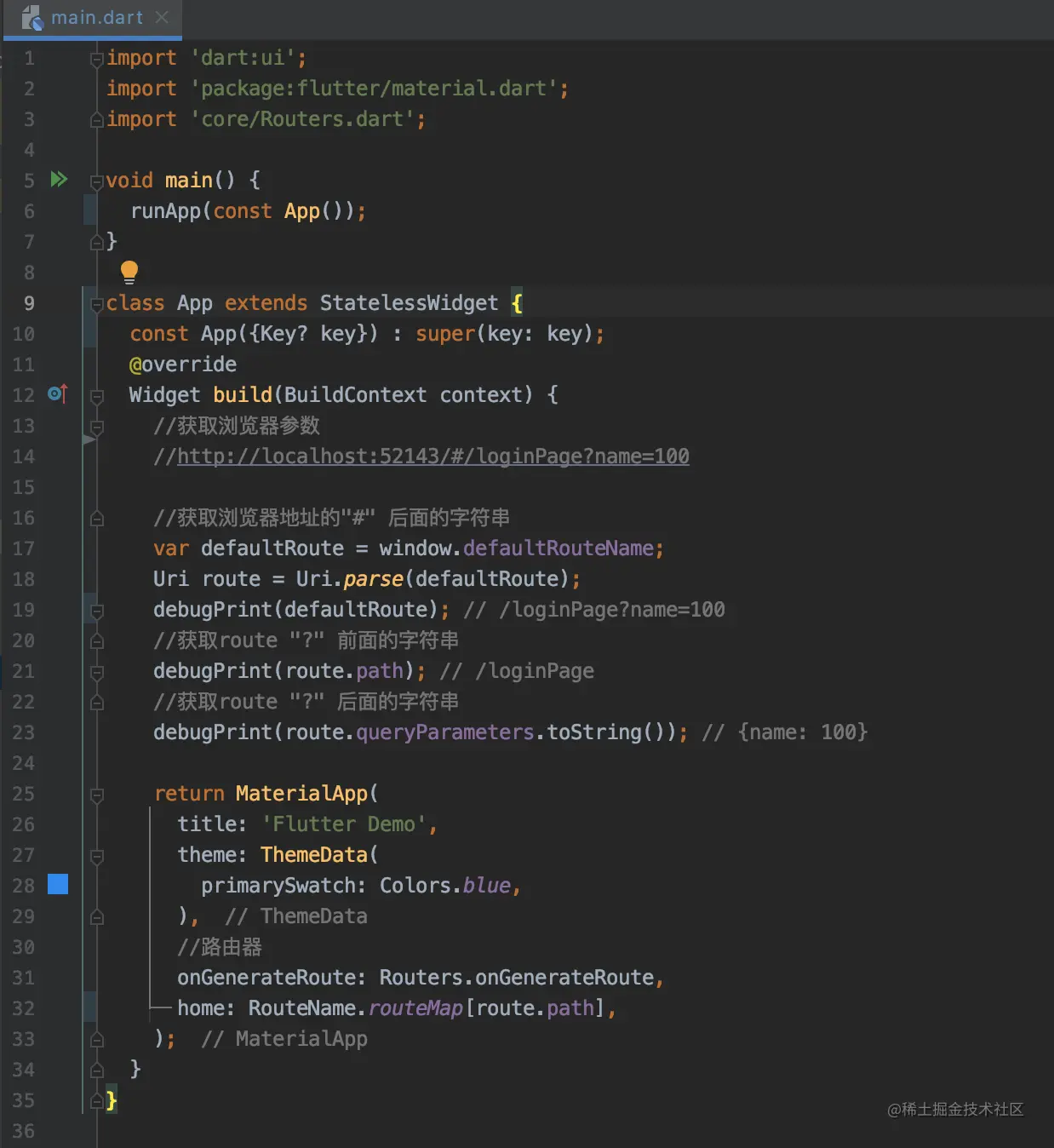Viewport: 1054px width, 1148px height.
Task: Click route.path inside debugPrint on line 21
Action: tap(344, 671)
